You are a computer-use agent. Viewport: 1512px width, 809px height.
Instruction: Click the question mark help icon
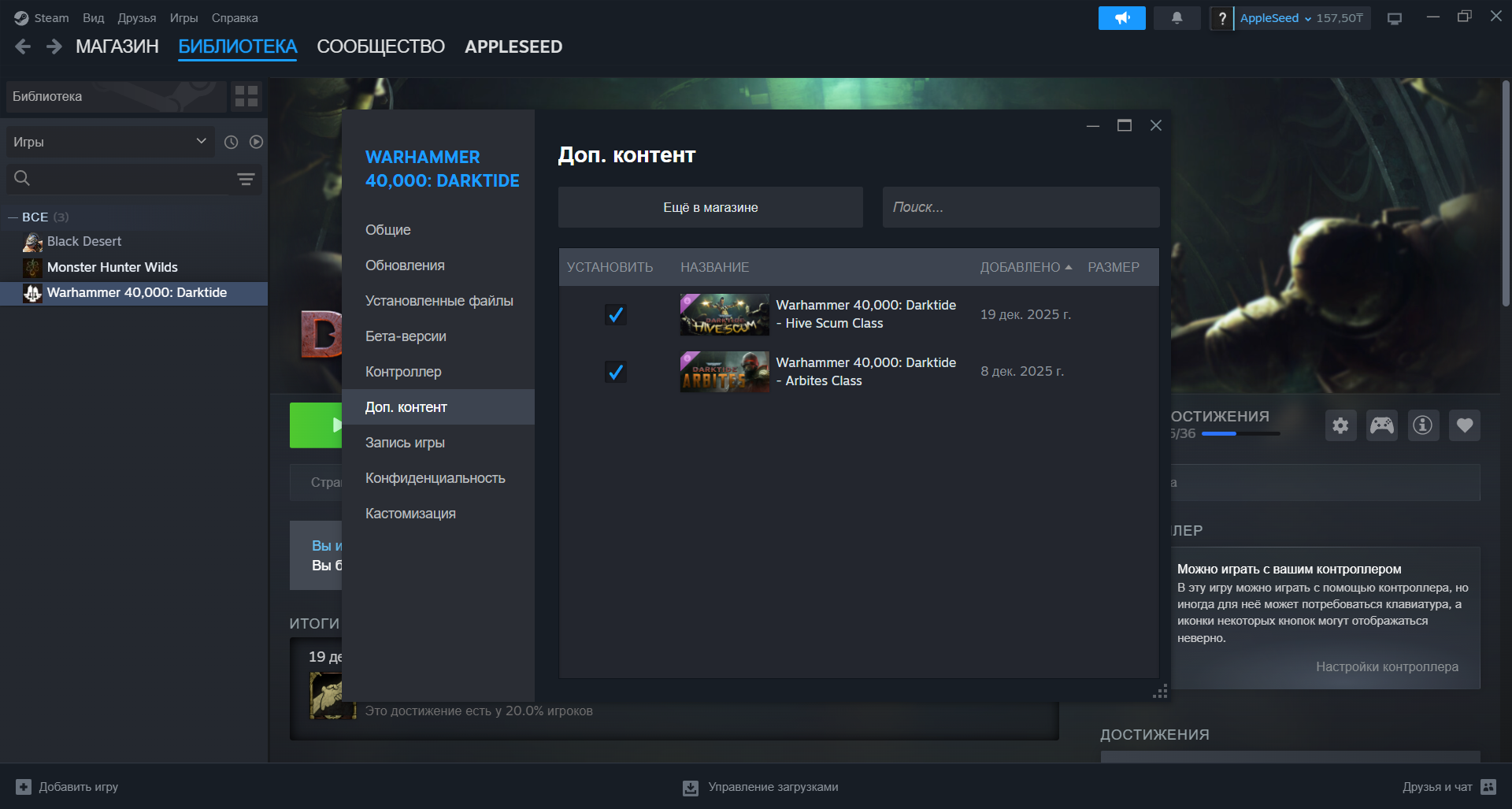[1221, 18]
